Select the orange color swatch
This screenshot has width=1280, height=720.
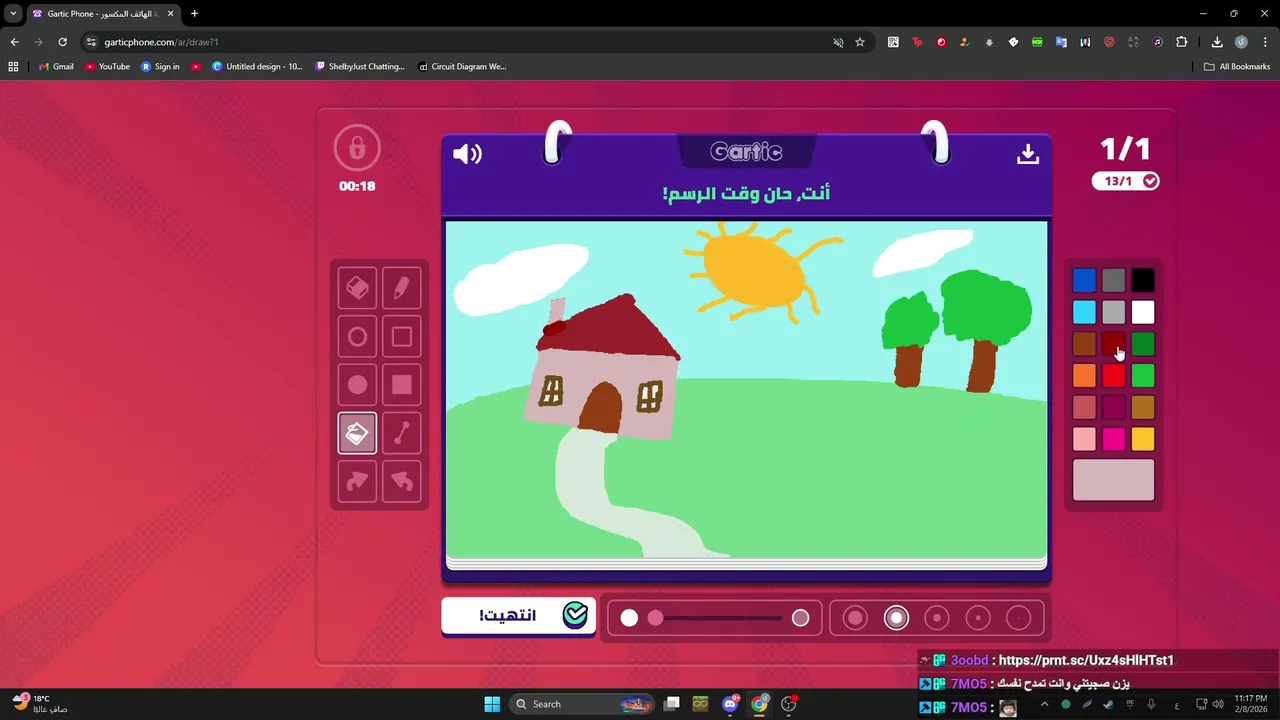click(x=1084, y=376)
